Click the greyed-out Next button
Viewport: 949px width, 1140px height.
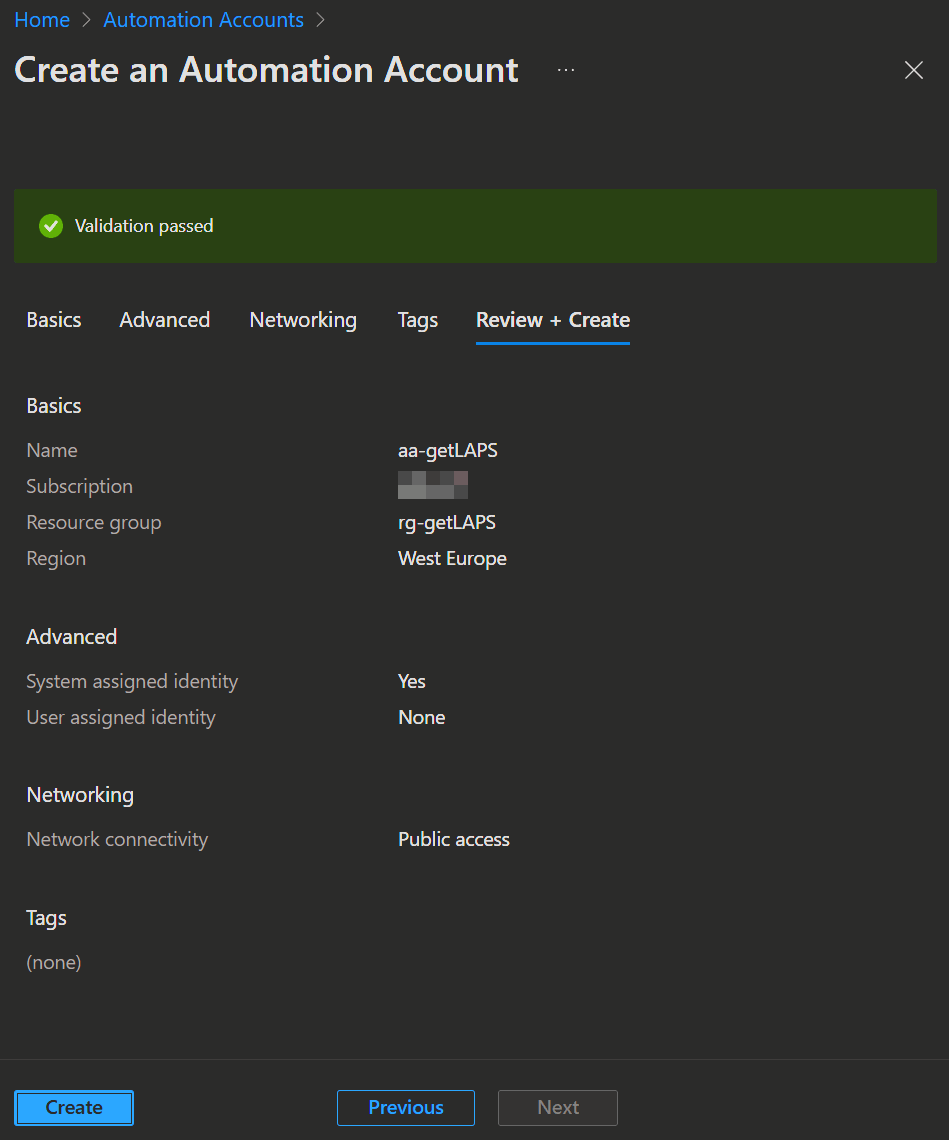click(558, 1107)
